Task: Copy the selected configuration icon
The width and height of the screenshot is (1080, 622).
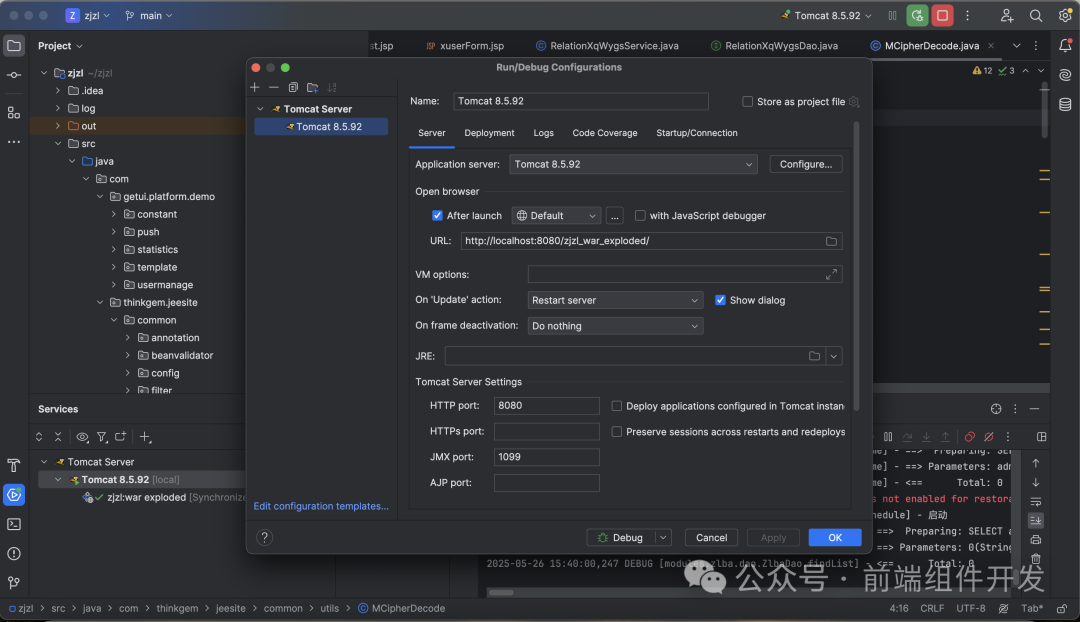Action: tap(293, 87)
